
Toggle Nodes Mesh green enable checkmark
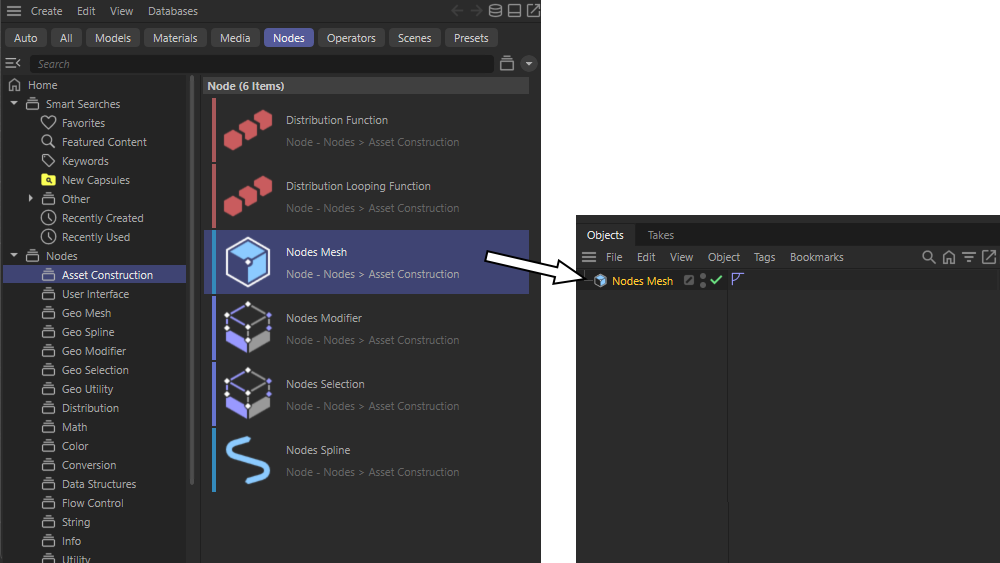[x=716, y=280]
